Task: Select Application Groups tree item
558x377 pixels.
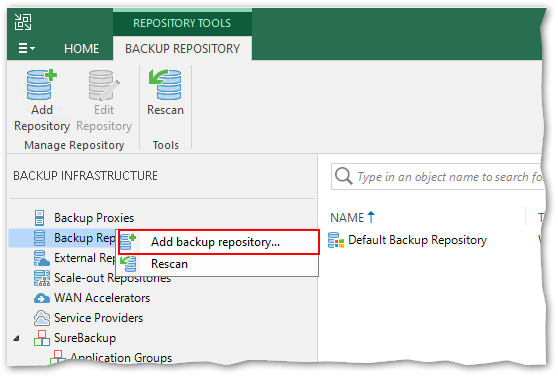Action: tap(121, 357)
